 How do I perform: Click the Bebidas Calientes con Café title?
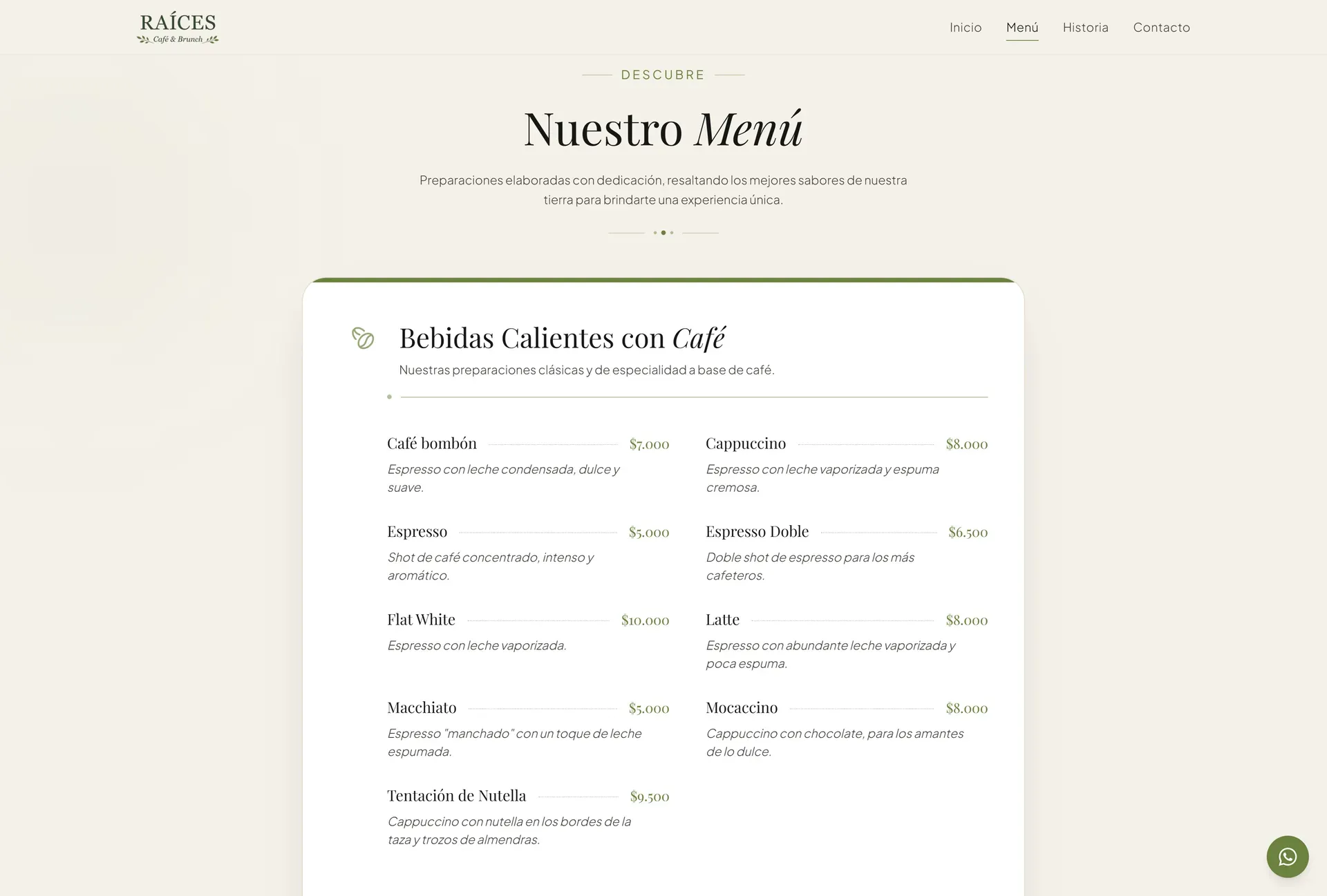[x=562, y=338]
